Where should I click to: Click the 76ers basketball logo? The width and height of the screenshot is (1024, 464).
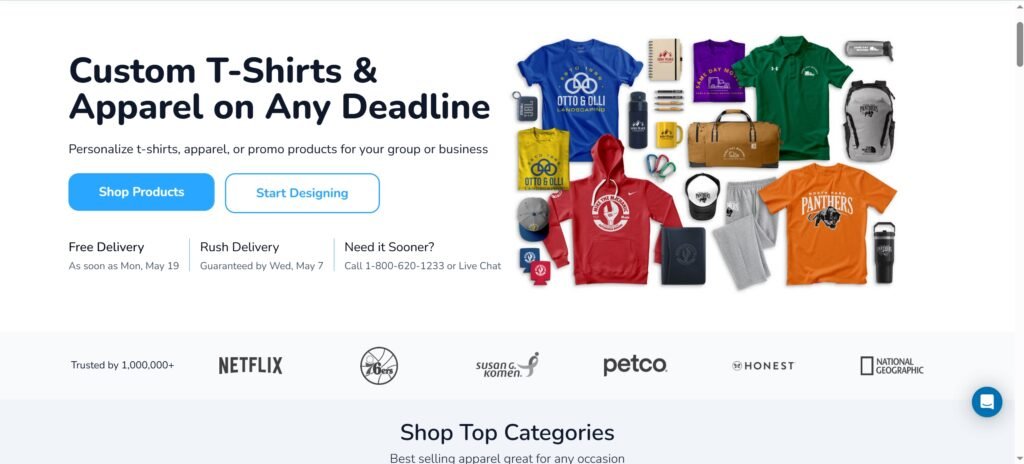pyautogui.click(x=379, y=365)
